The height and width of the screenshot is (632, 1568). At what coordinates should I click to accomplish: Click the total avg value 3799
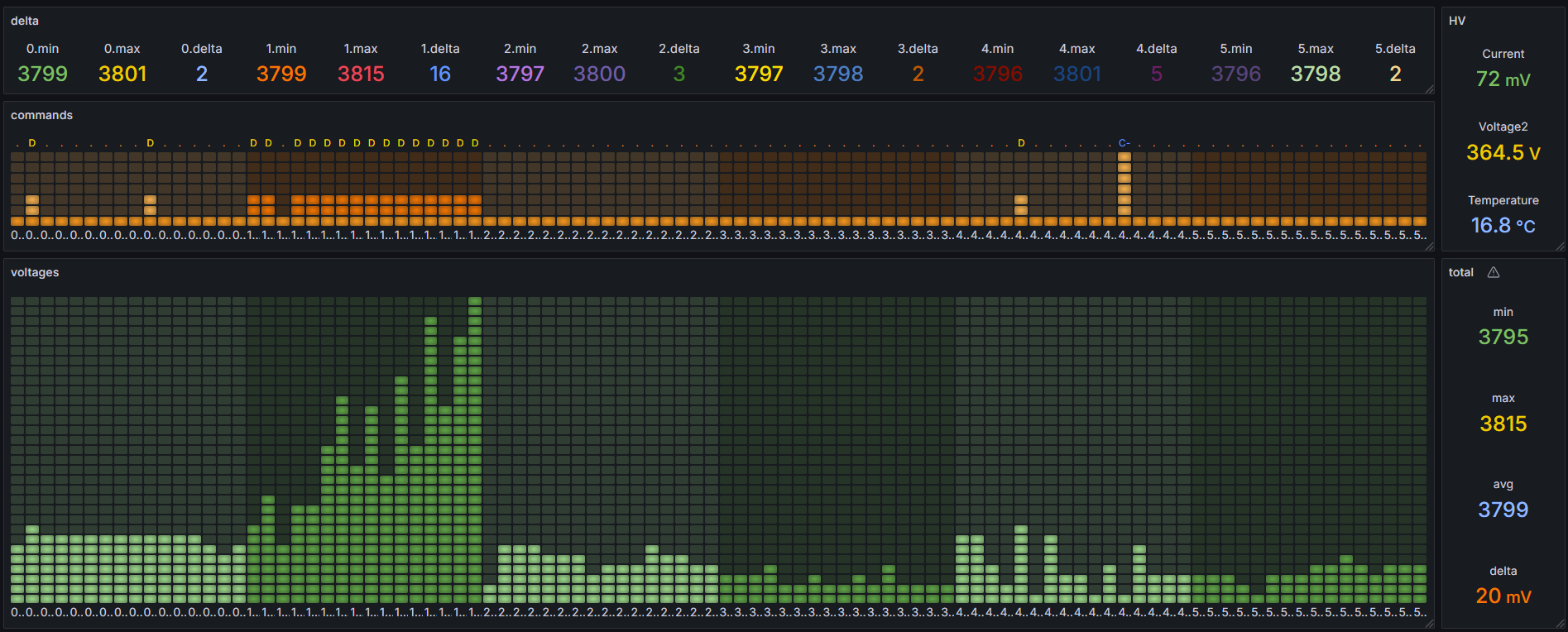[x=1503, y=510]
